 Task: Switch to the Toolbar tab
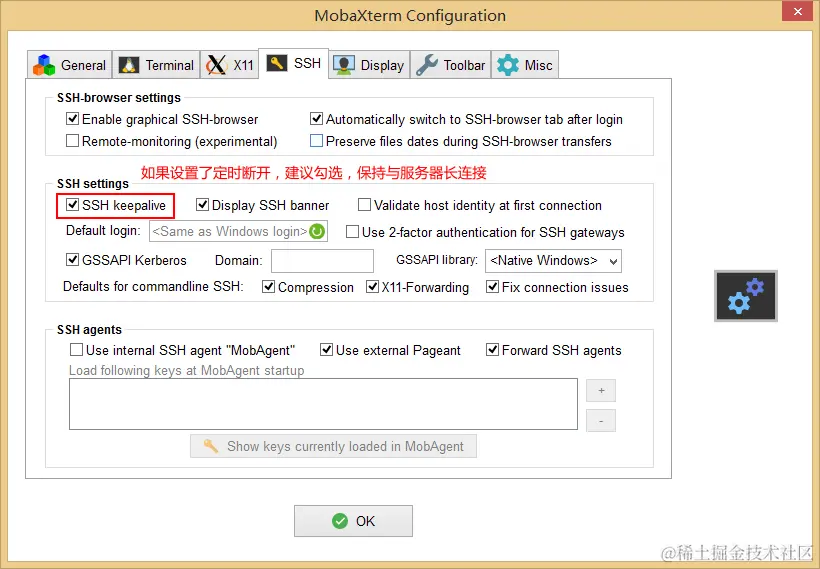tap(451, 65)
